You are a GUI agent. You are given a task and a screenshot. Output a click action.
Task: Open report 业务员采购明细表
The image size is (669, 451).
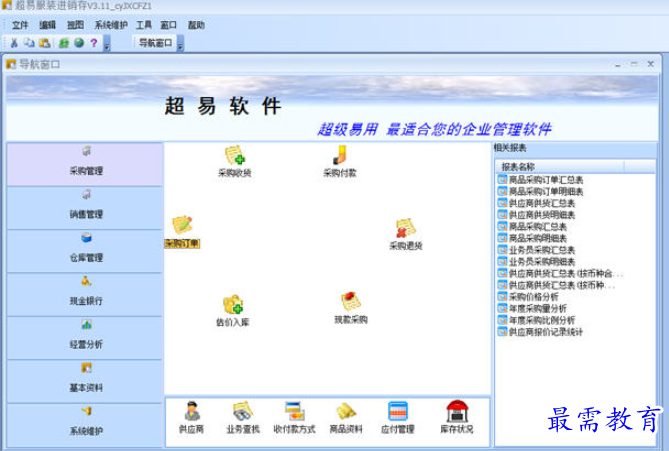[536, 262]
